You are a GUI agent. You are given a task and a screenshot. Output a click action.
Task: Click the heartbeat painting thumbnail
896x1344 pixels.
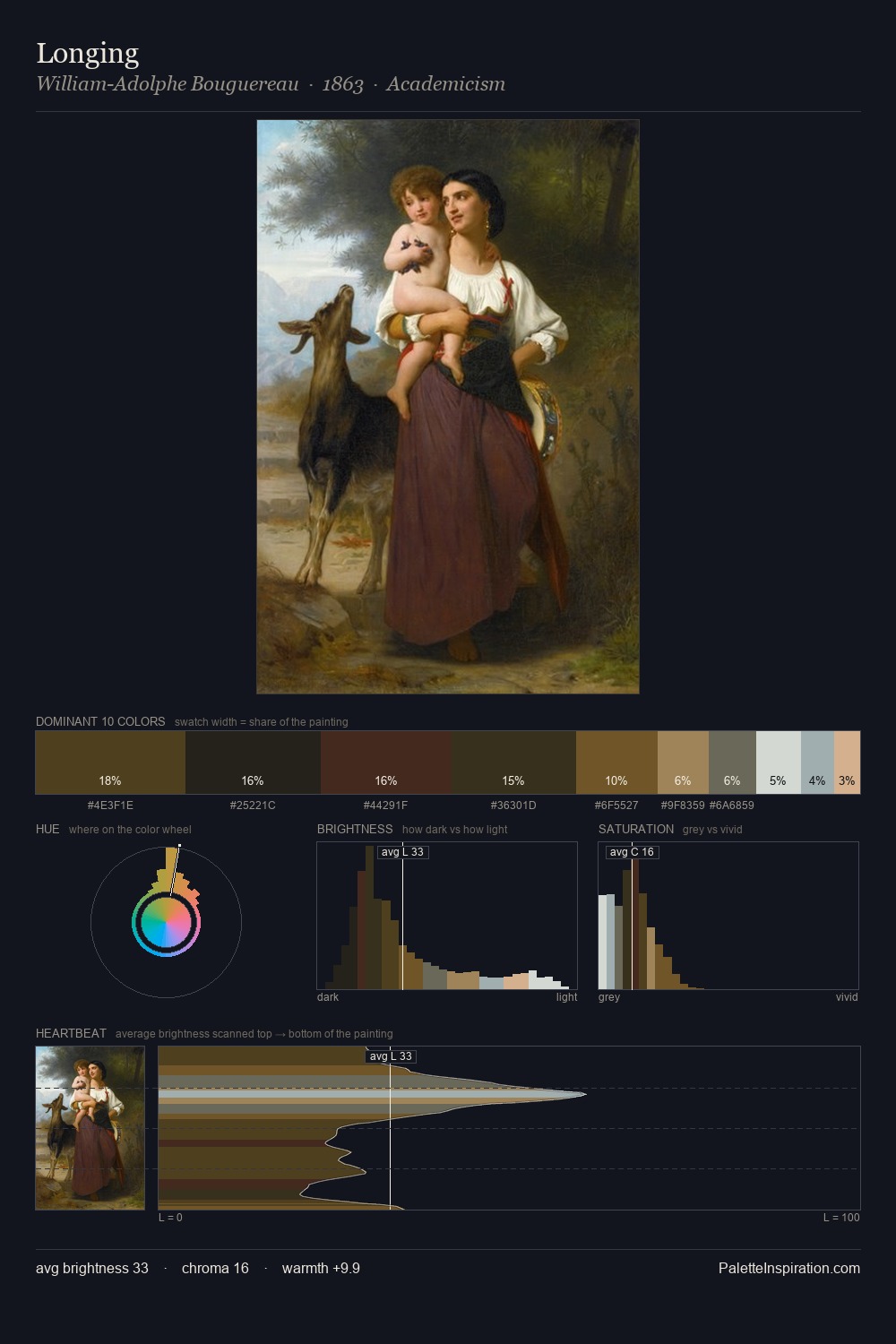pyautogui.click(x=90, y=1128)
